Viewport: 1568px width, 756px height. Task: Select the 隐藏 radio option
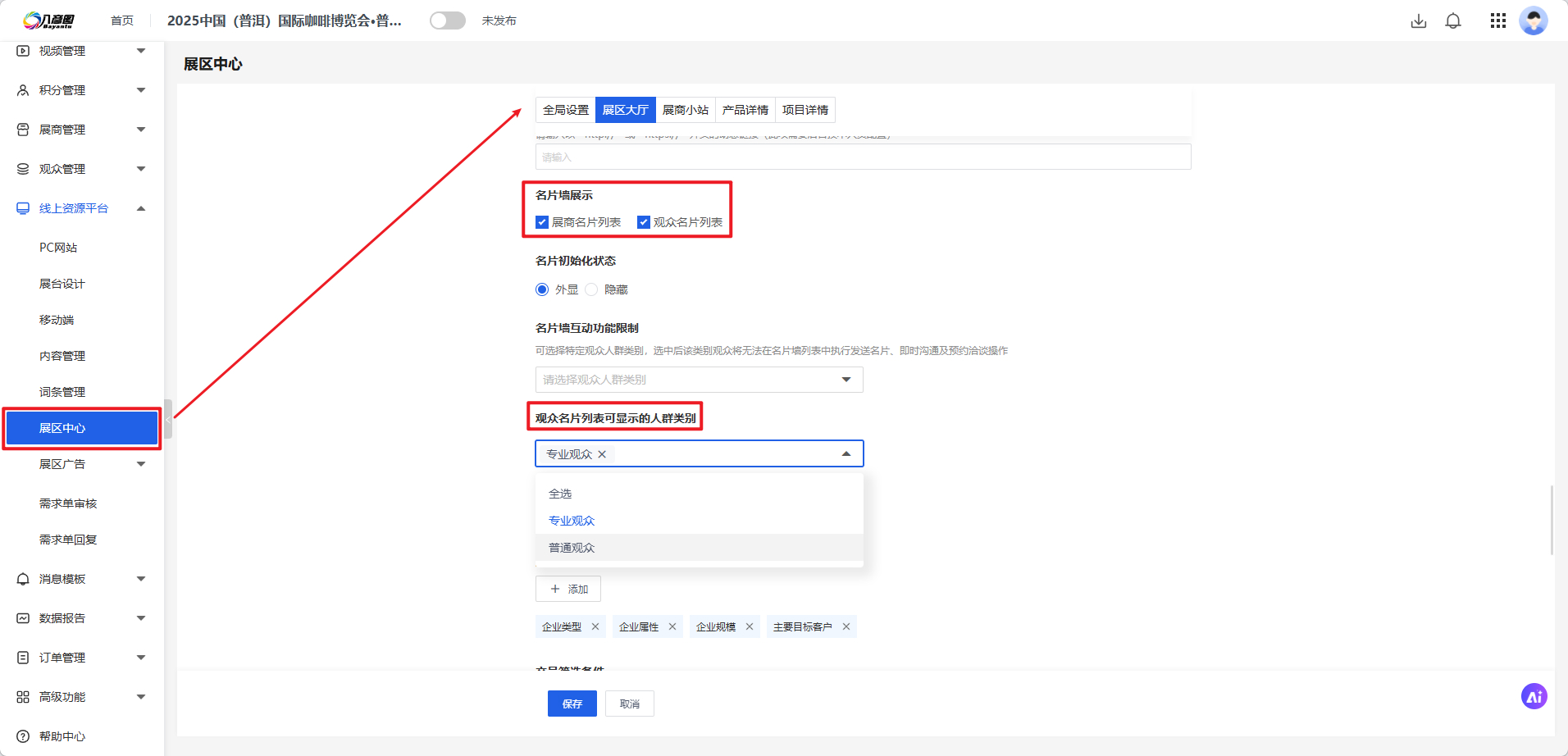click(x=591, y=289)
